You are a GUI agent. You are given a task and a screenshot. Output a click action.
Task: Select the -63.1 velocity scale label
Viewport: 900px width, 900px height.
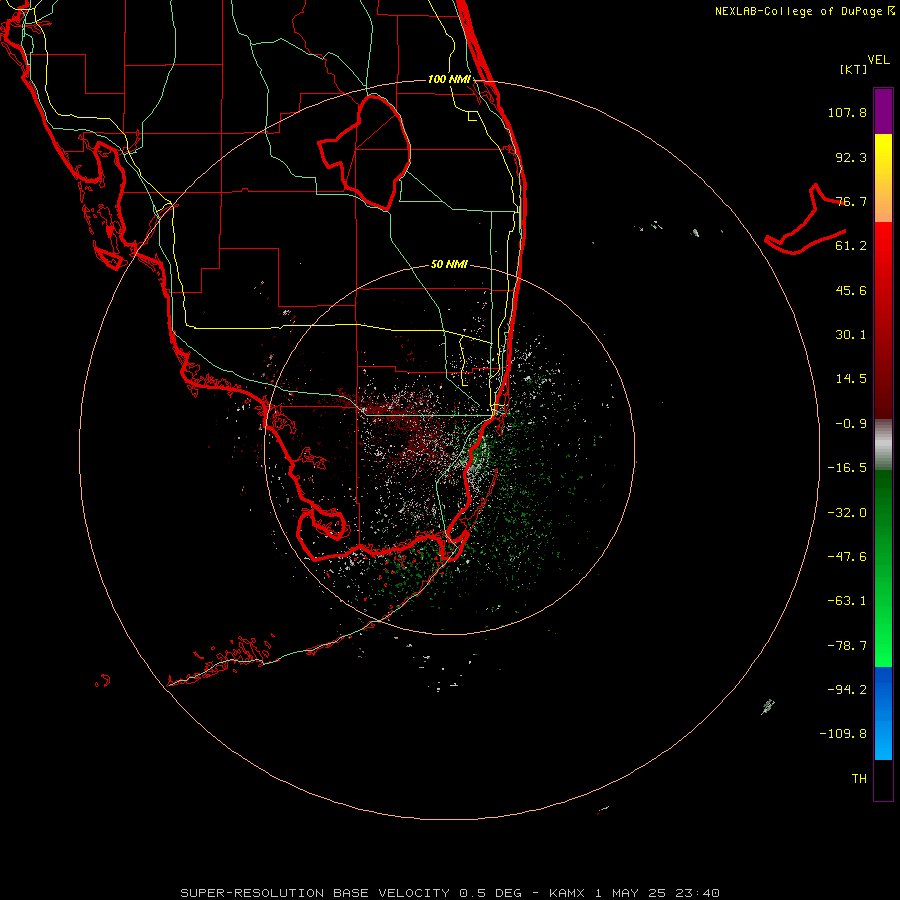[847, 601]
